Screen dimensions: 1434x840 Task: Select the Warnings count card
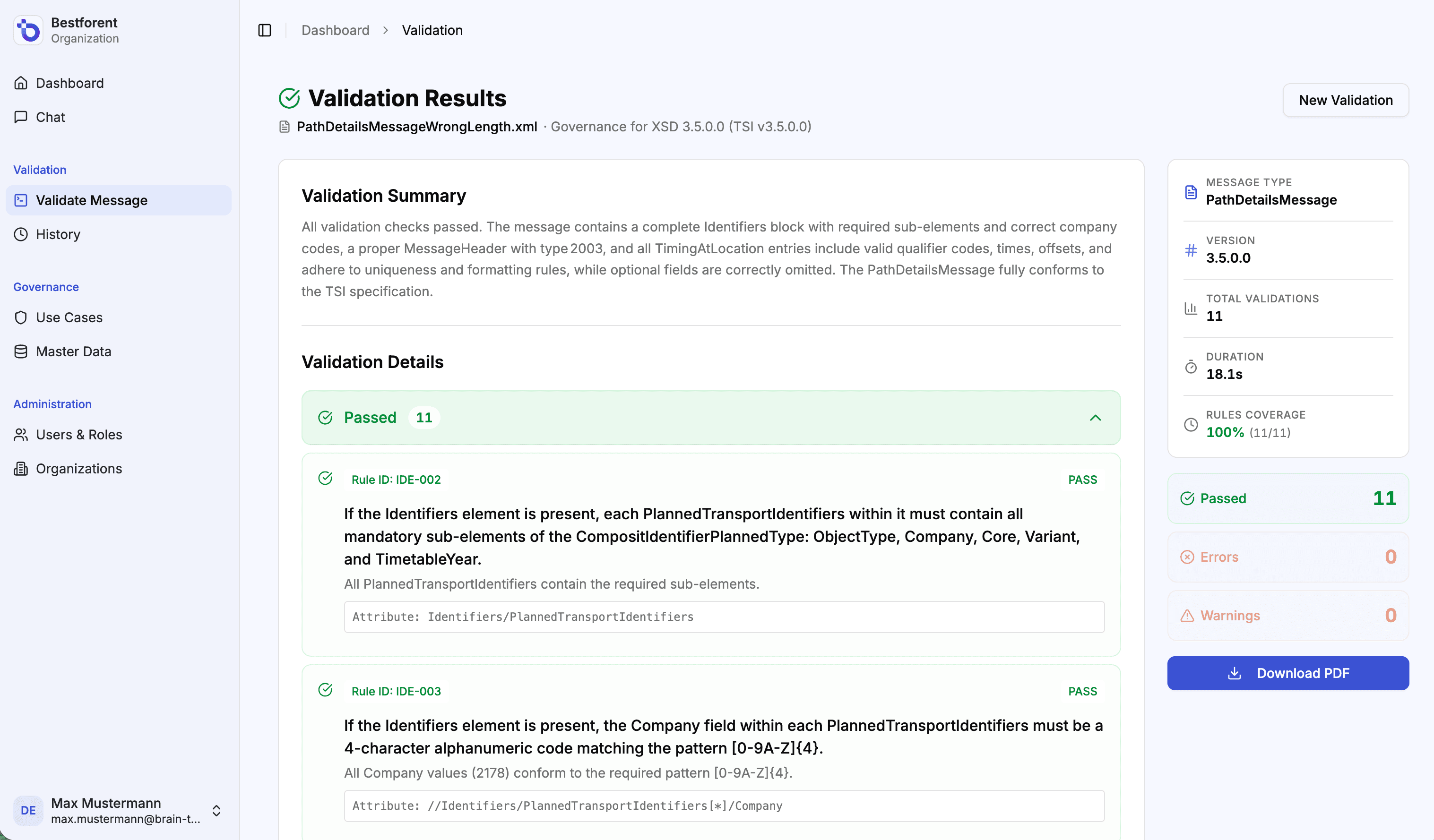click(1288, 616)
